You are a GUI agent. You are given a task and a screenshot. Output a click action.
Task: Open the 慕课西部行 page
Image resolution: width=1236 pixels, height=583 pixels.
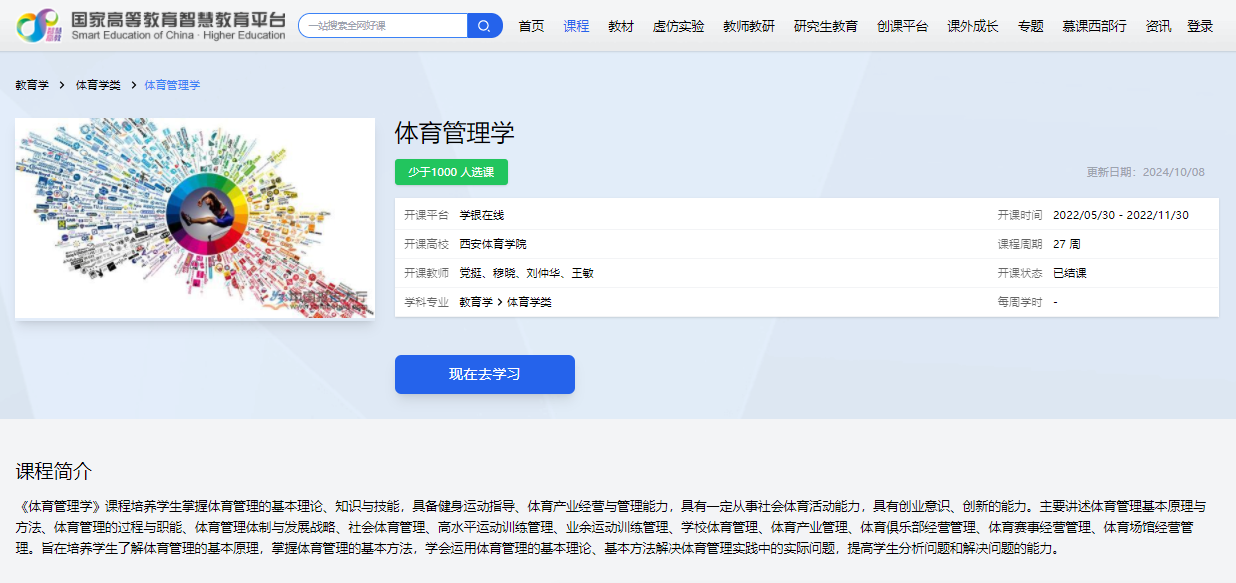[1094, 26]
